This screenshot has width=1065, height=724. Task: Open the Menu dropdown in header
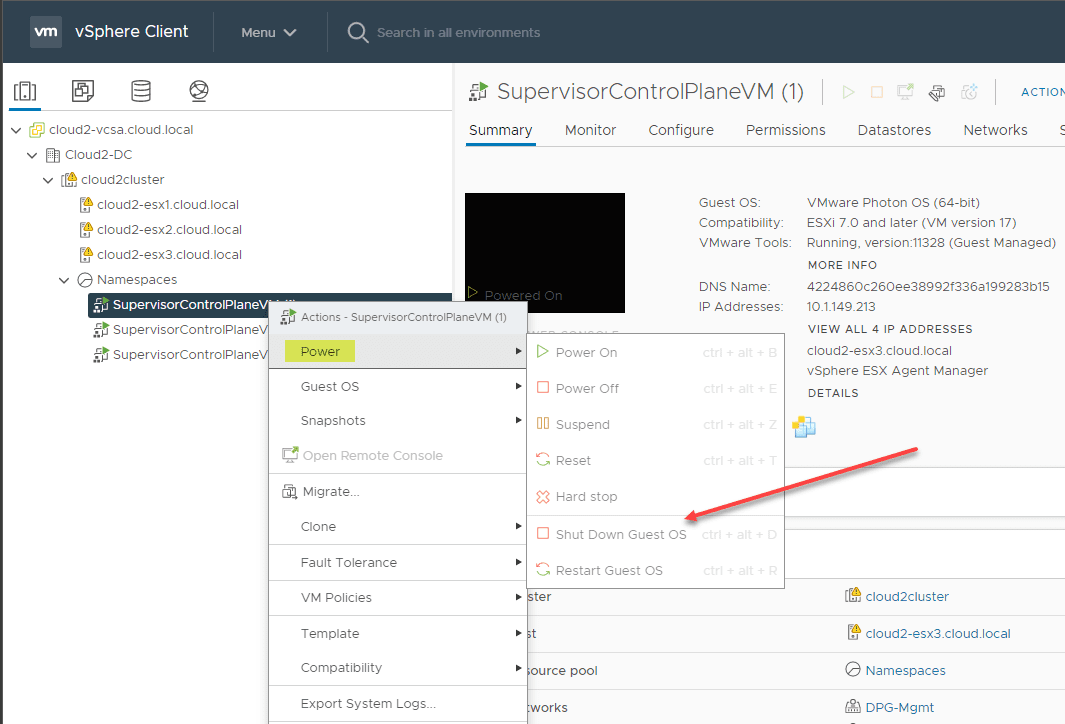268,32
